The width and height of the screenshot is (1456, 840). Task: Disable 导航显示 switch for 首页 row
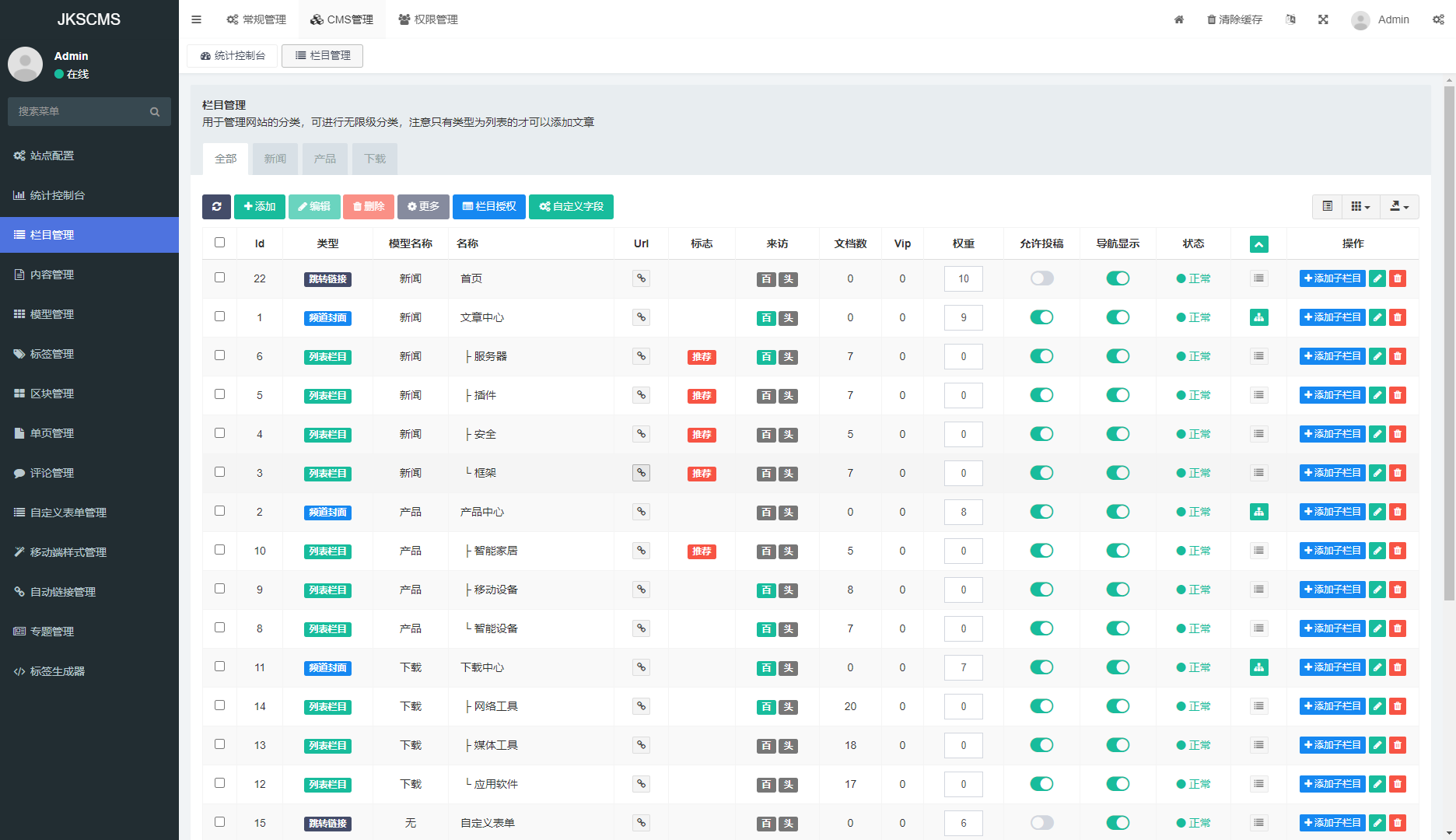click(1118, 278)
